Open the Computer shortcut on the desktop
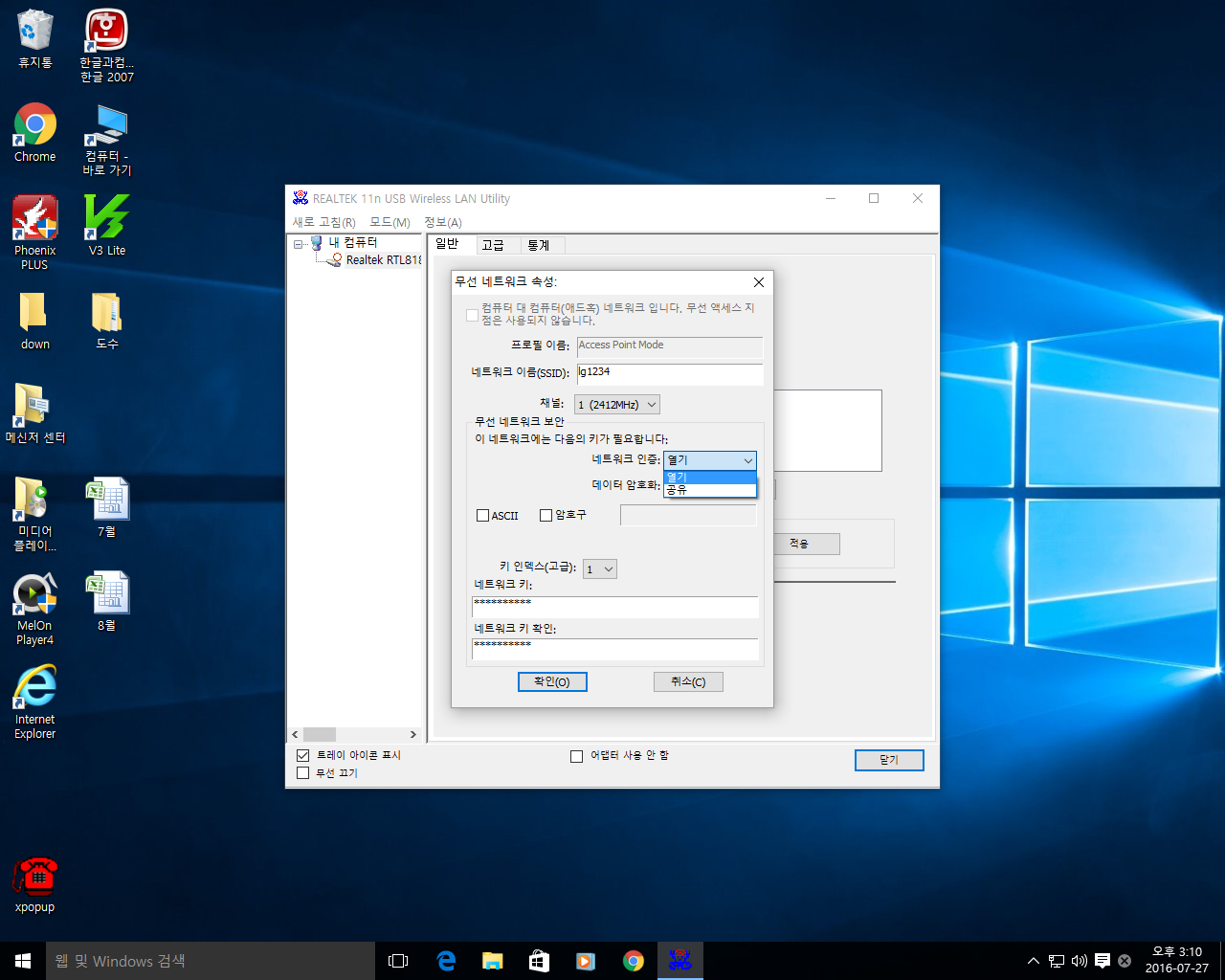Viewport: 1225px width, 980px height. pyautogui.click(x=106, y=139)
